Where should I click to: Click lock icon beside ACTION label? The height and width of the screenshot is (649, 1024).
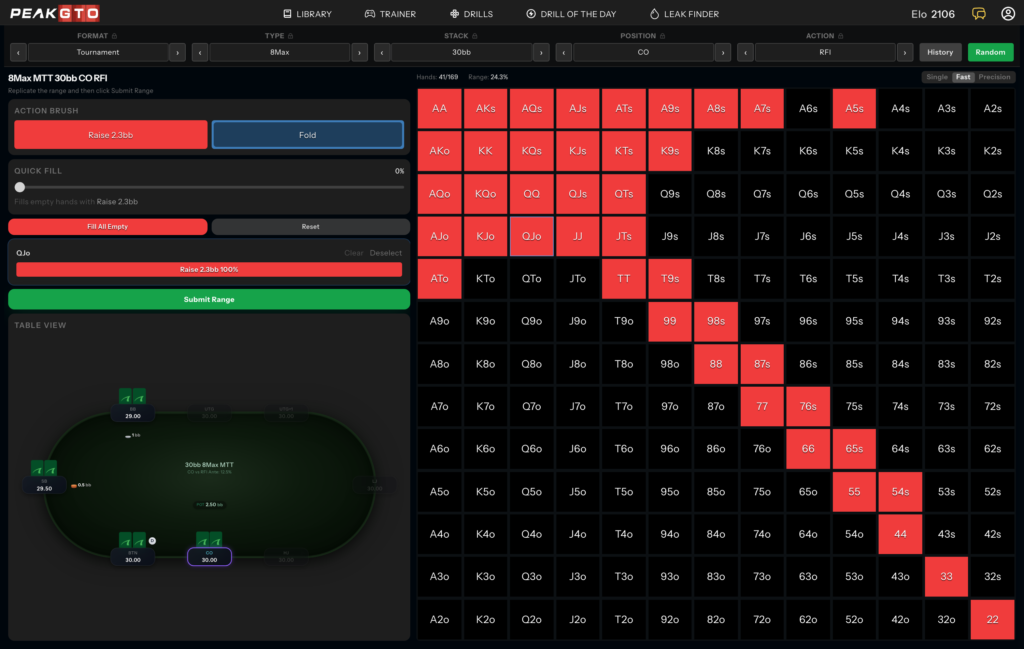pos(840,36)
